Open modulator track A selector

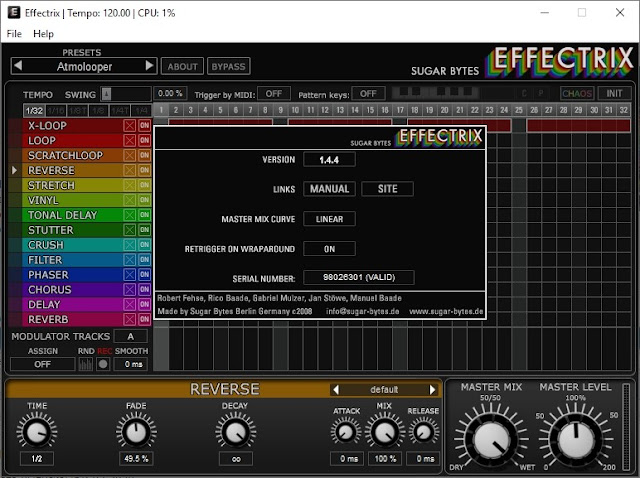tap(131, 336)
